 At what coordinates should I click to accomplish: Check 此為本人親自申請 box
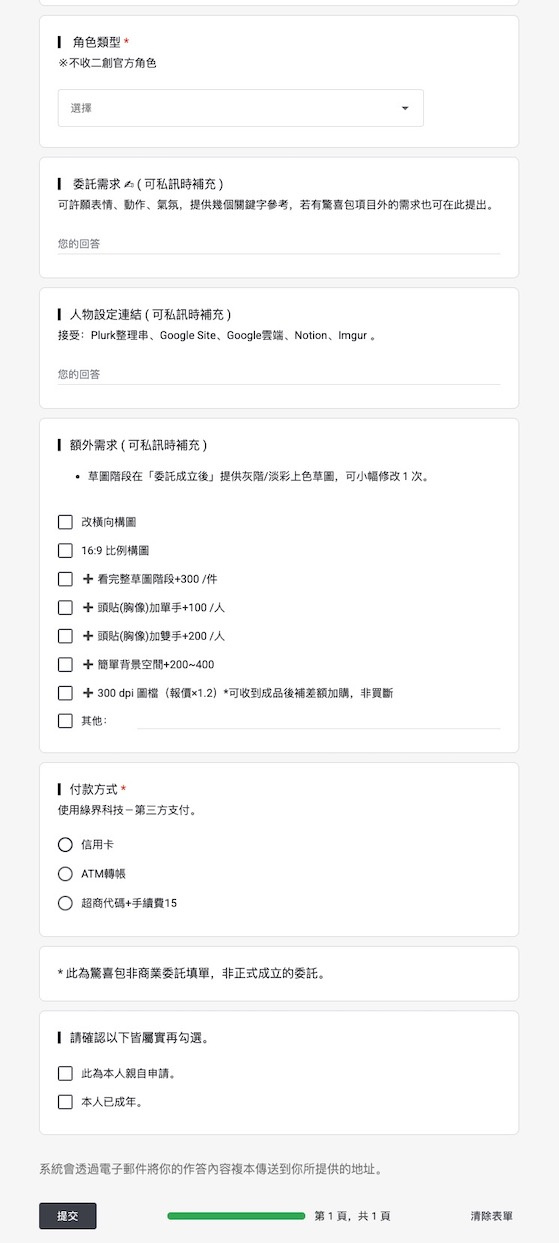65,1074
